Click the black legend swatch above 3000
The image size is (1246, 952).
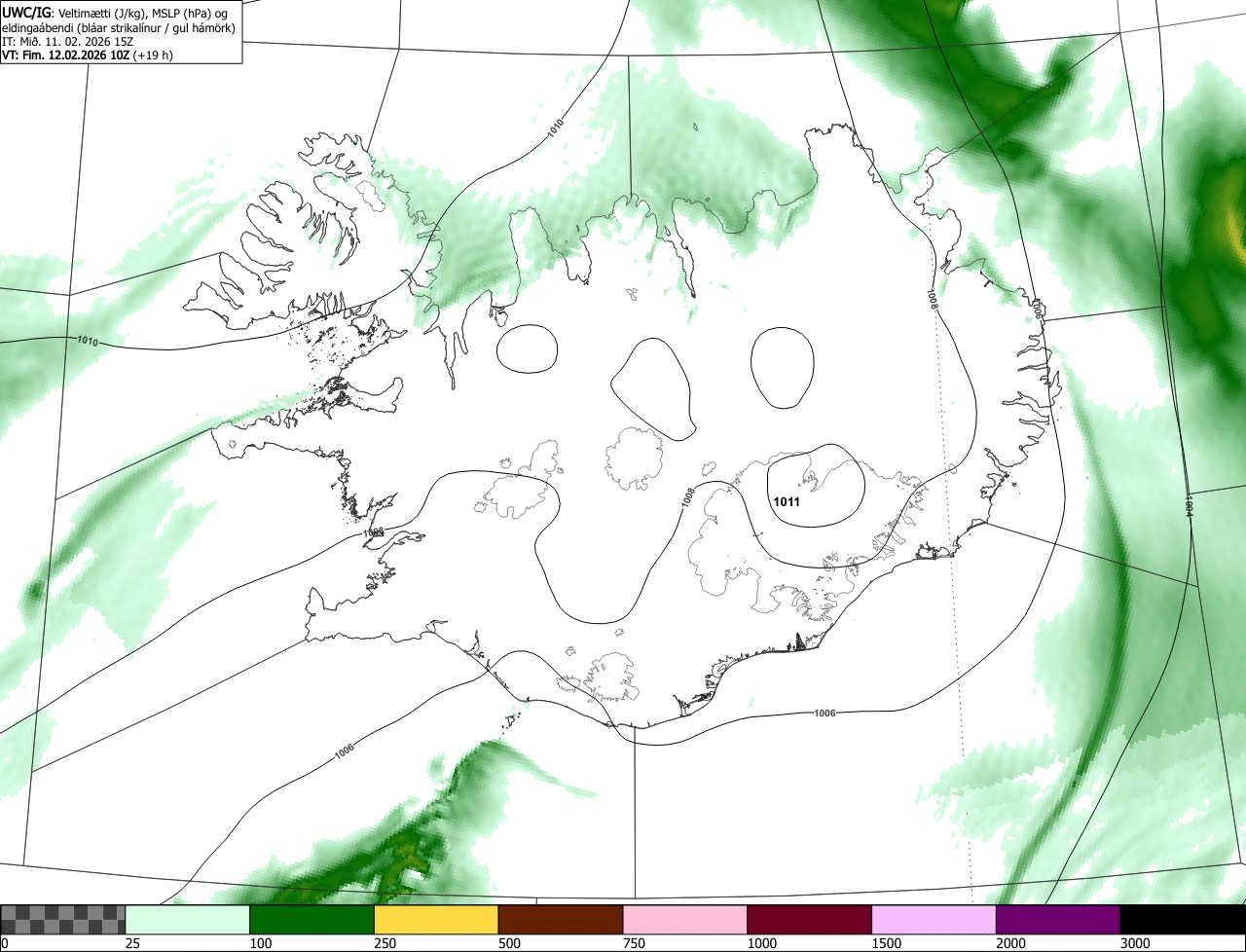pyautogui.click(x=1183, y=920)
